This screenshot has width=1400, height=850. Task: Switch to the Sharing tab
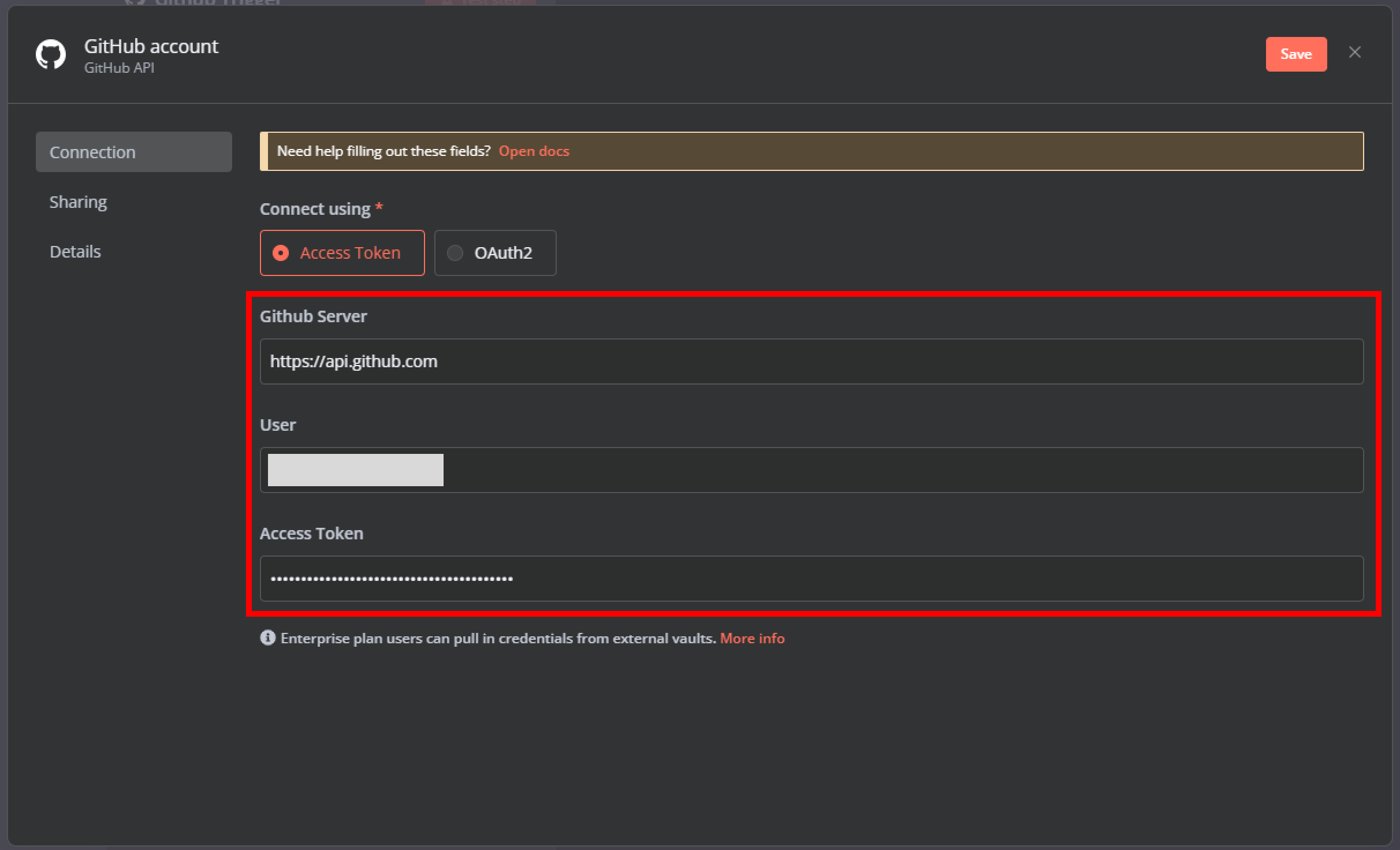coord(78,202)
